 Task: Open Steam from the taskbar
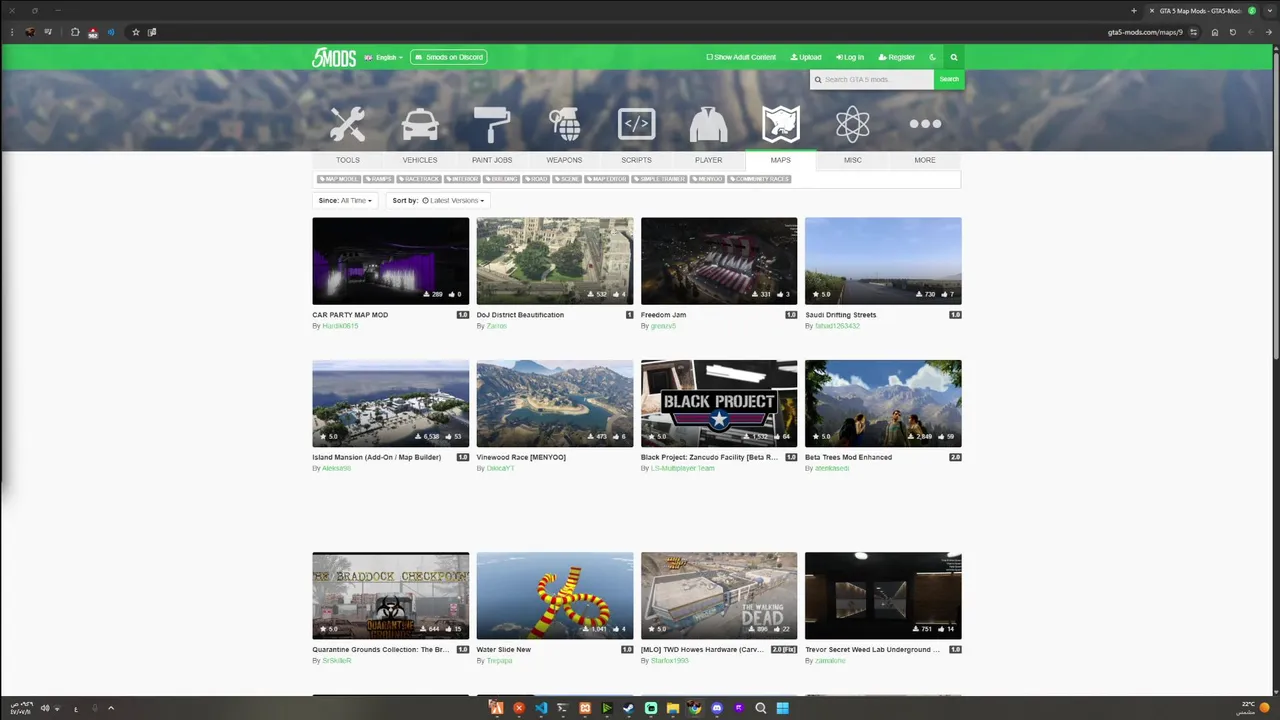coord(629,708)
